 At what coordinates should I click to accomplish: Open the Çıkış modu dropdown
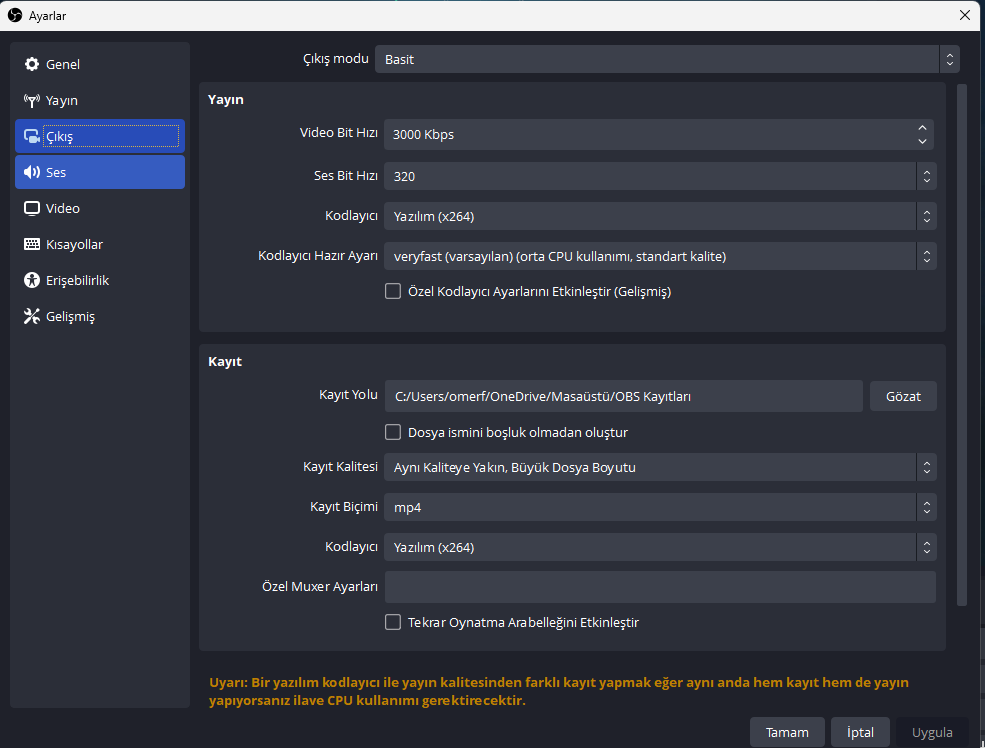[667, 59]
